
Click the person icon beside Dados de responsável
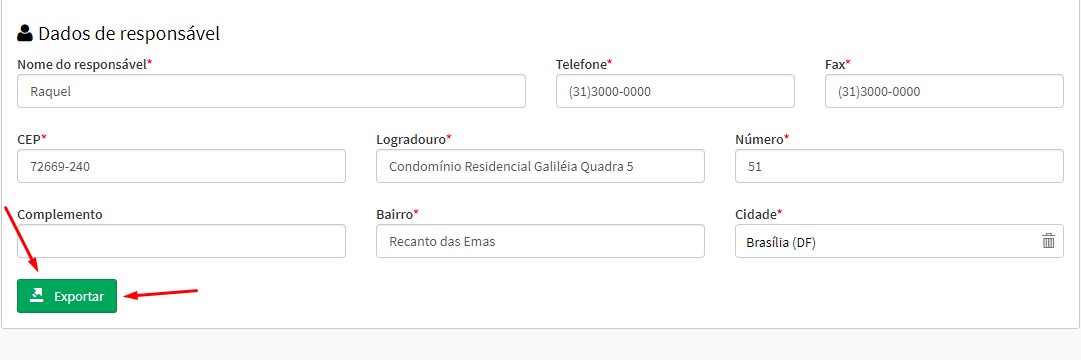point(25,33)
